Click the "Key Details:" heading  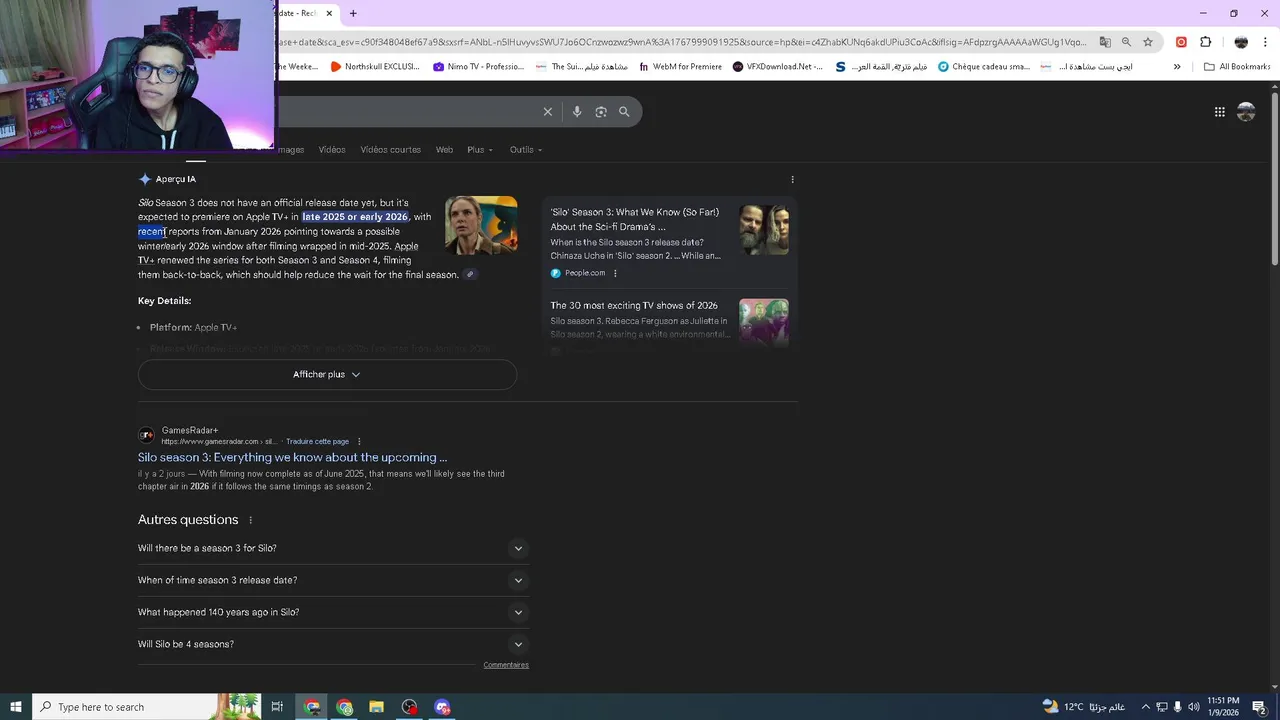coord(164,301)
